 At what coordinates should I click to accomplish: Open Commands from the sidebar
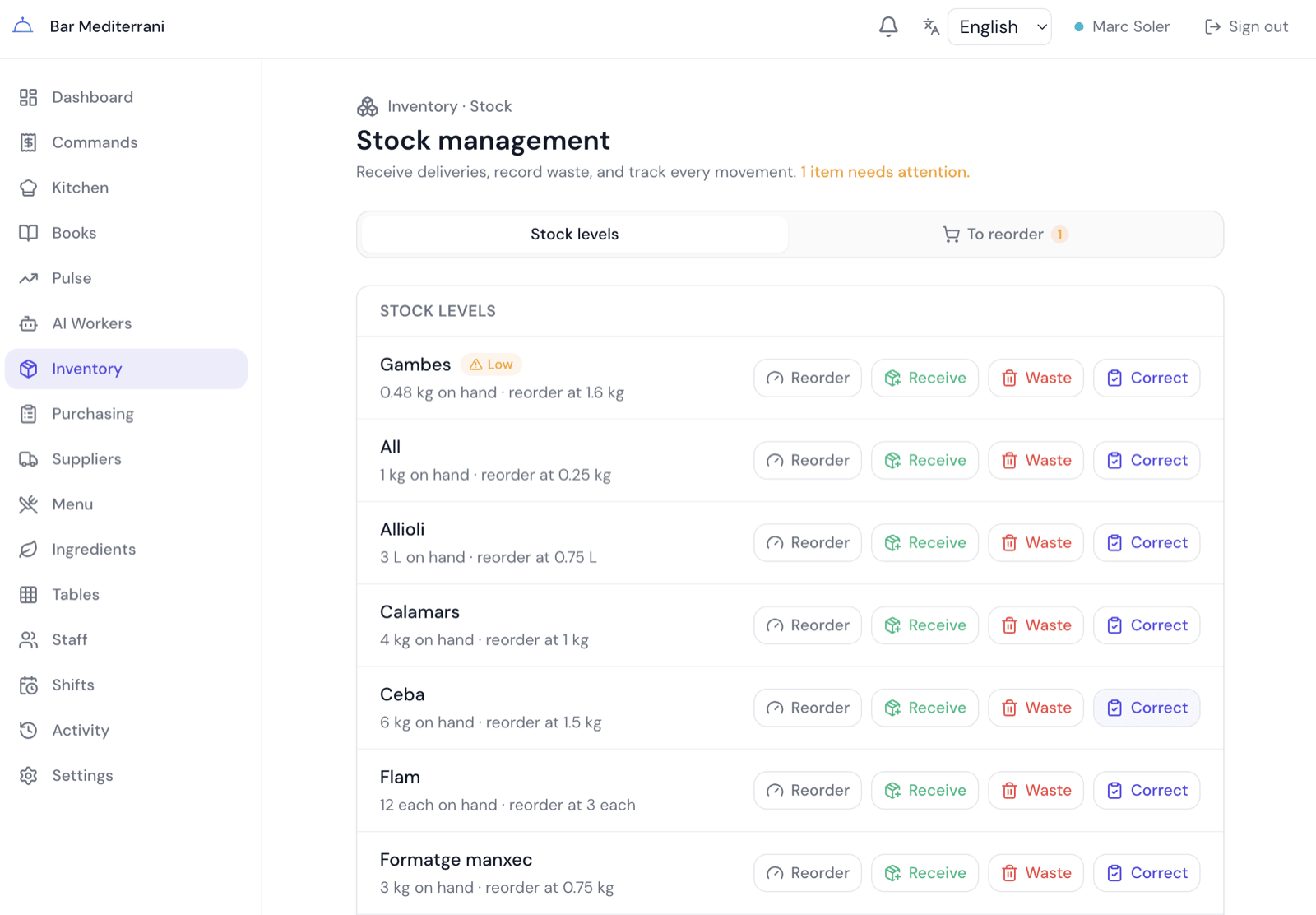tap(126, 142)
